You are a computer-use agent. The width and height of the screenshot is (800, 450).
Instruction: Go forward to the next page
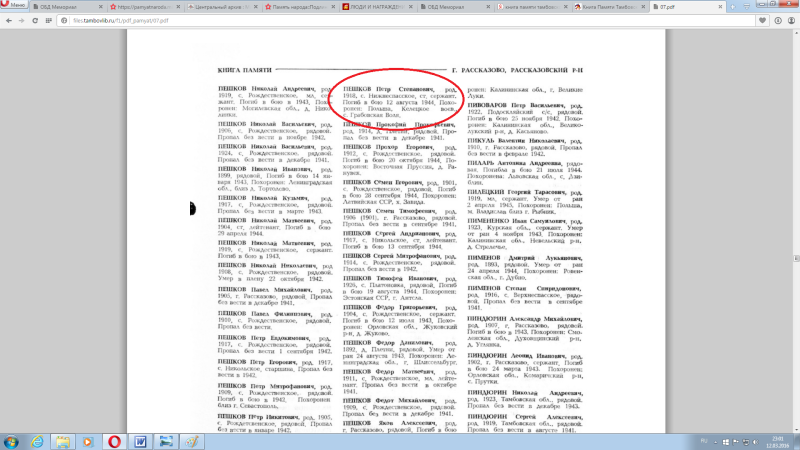coord(21,20)
